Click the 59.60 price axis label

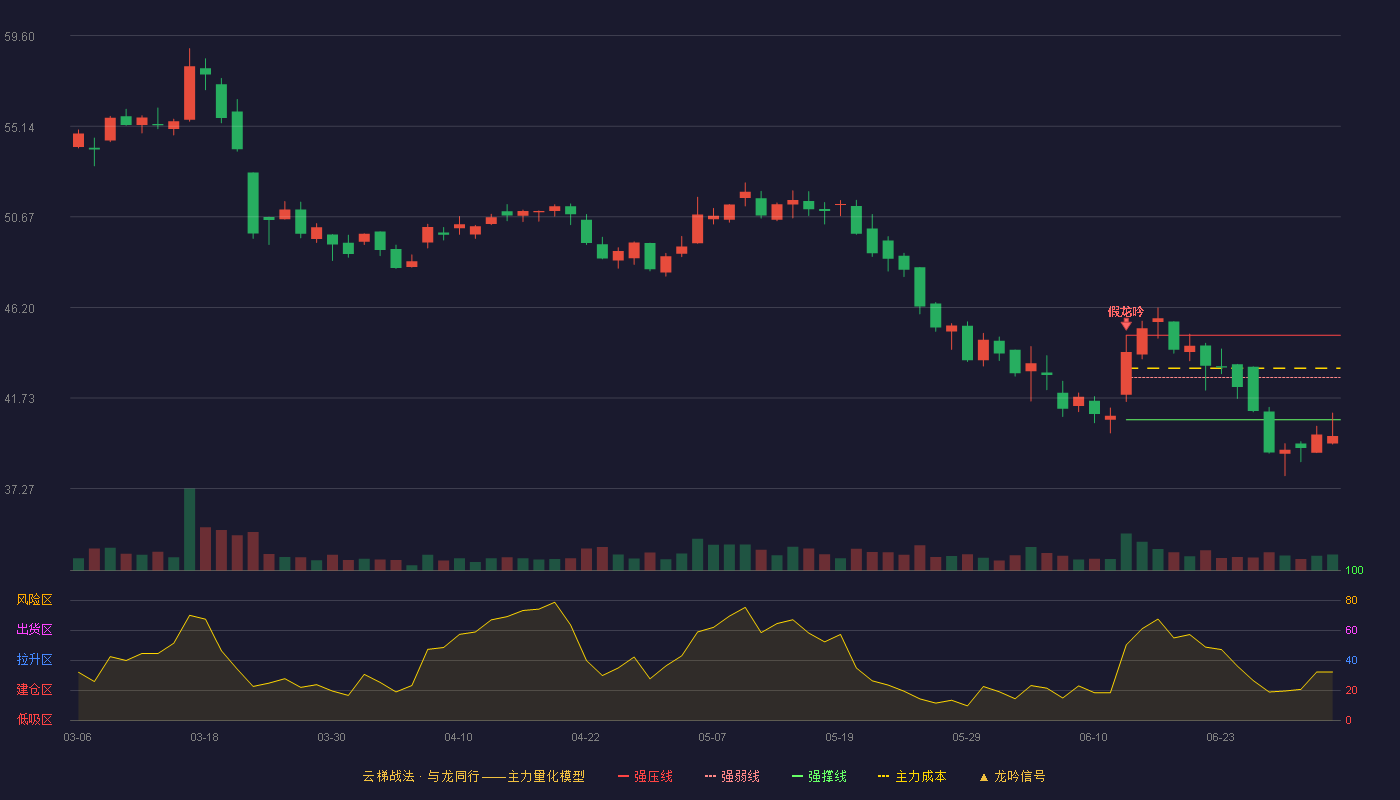coord(19,36)
